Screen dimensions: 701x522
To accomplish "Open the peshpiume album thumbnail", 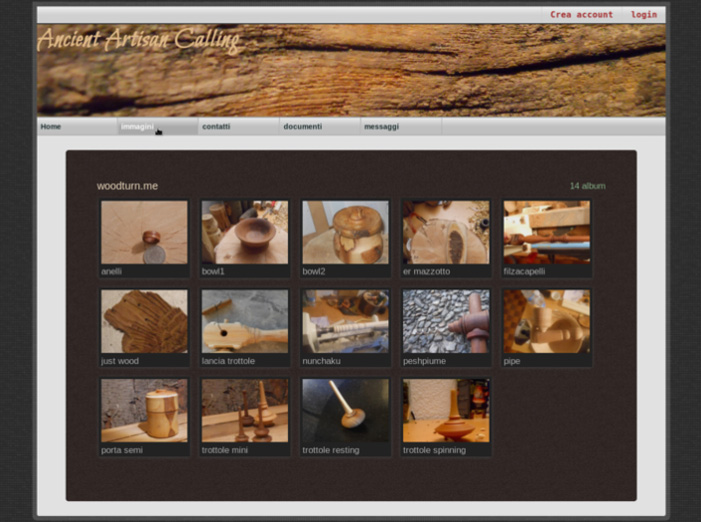I will [x=446, y=321].
